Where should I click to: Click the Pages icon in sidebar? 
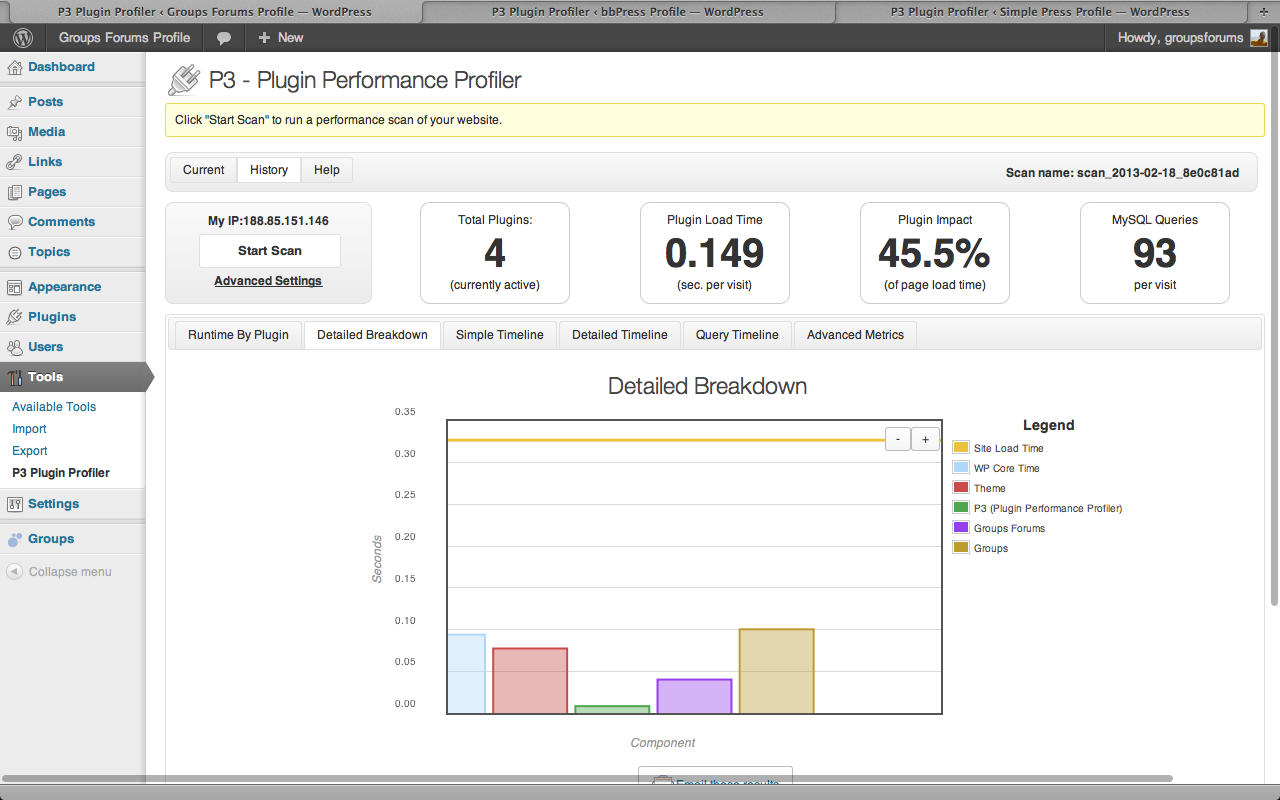[x=15, y=192]
